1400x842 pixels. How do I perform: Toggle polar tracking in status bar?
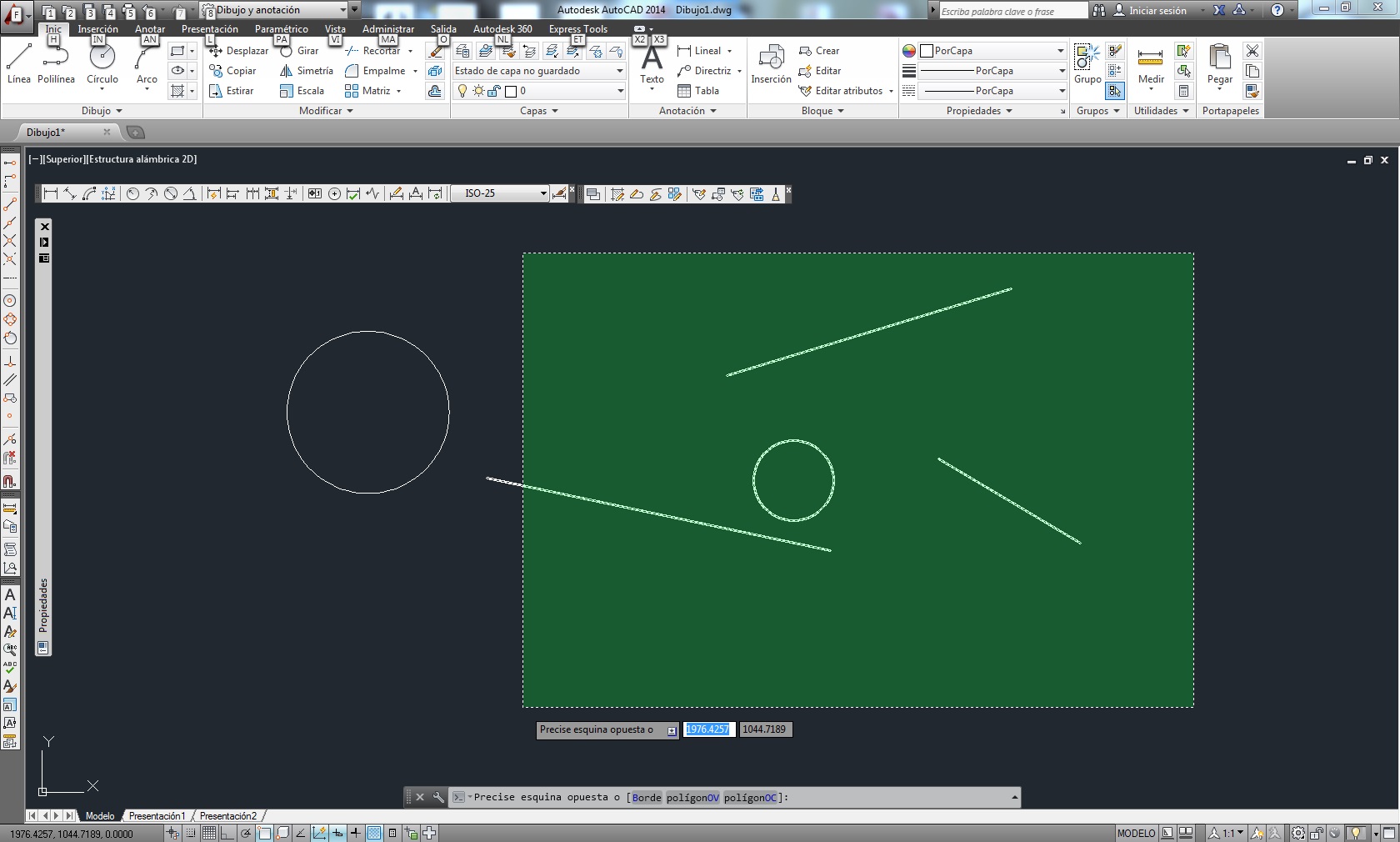(247, 833)
